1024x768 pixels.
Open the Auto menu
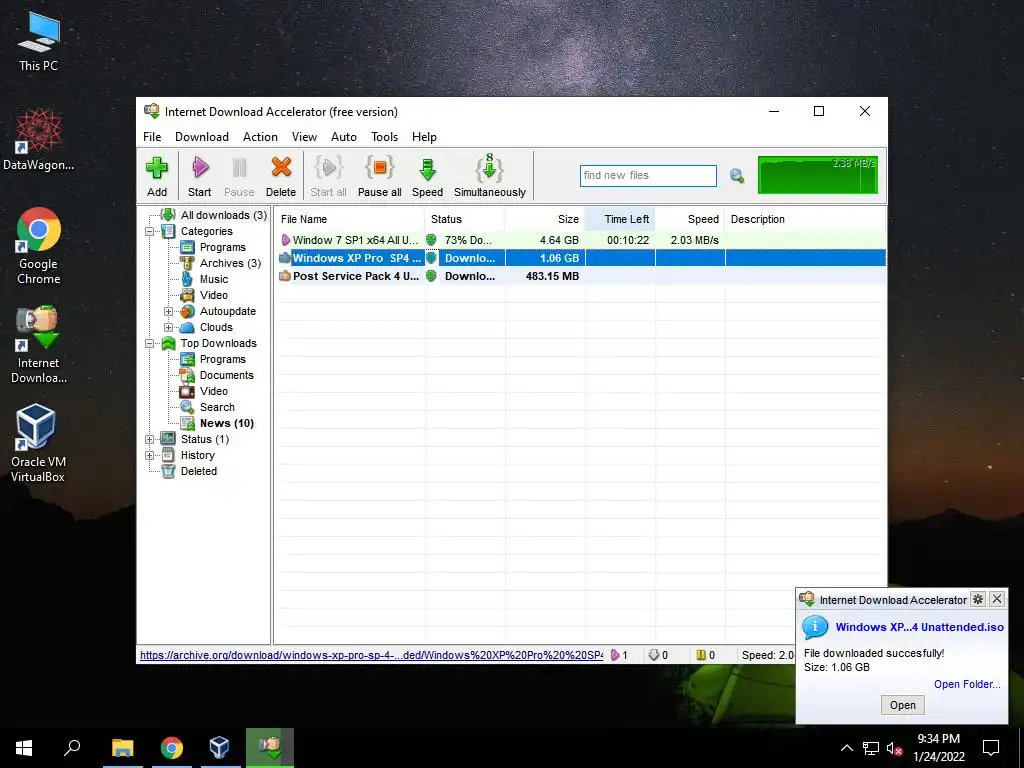344,136
